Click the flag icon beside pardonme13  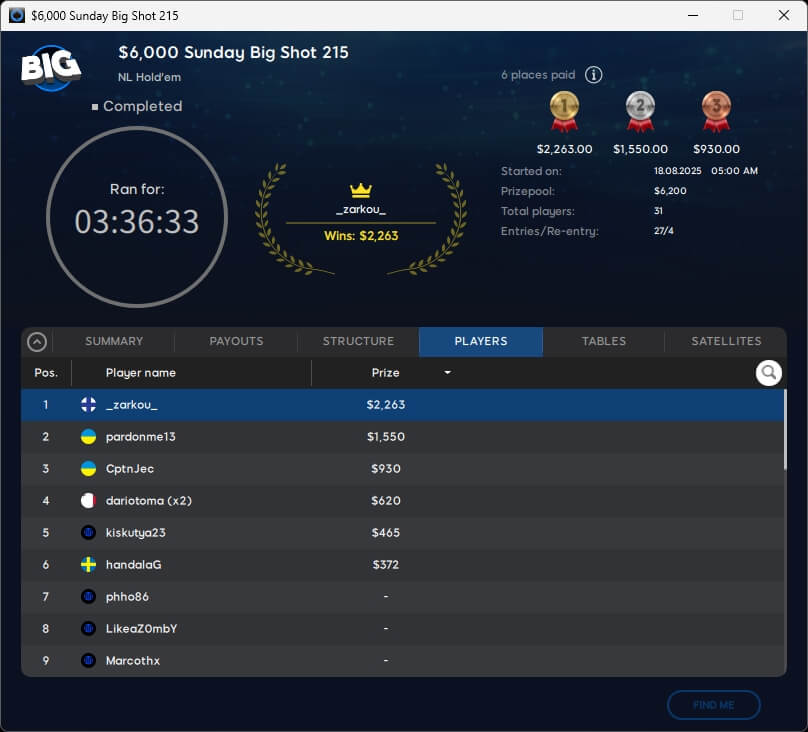click(88, 437)
